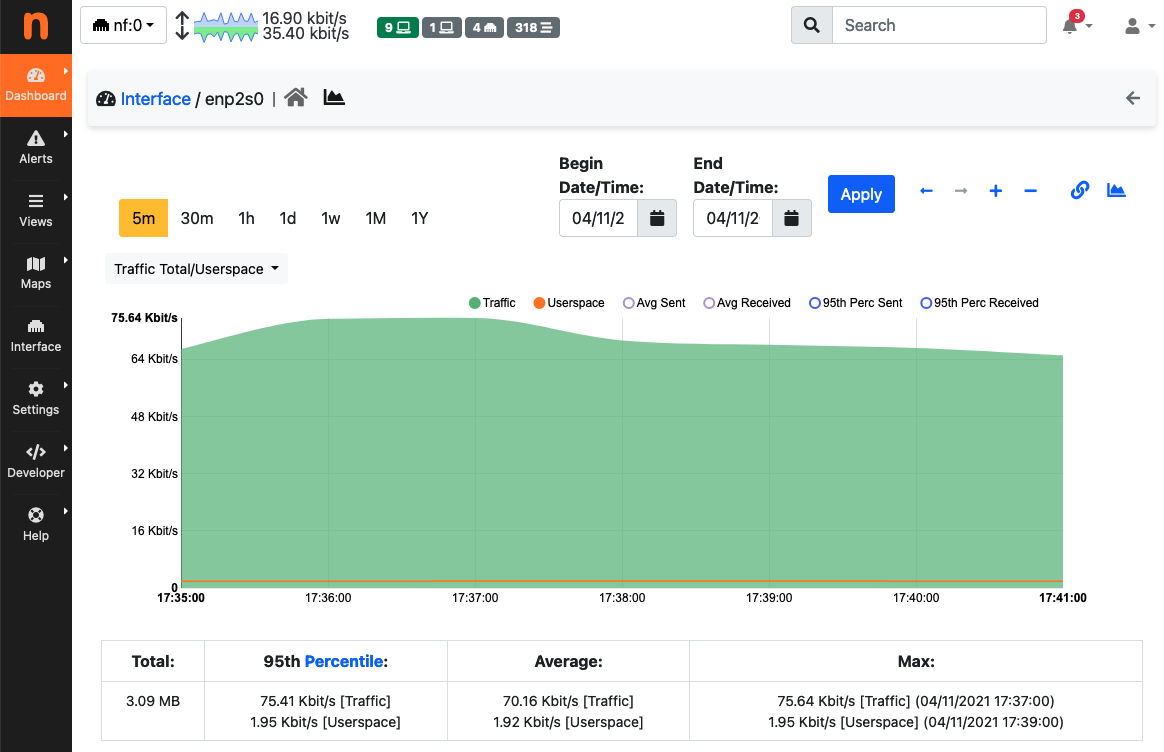
Task: Open the Views sidebar menu
Action: 36,211
